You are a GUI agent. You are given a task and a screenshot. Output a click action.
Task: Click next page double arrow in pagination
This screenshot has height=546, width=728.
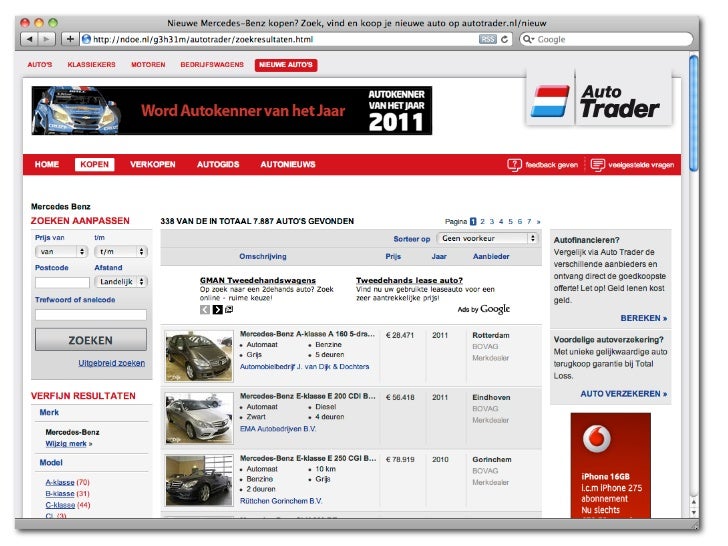pyautogui.click(x=539, y=222)
